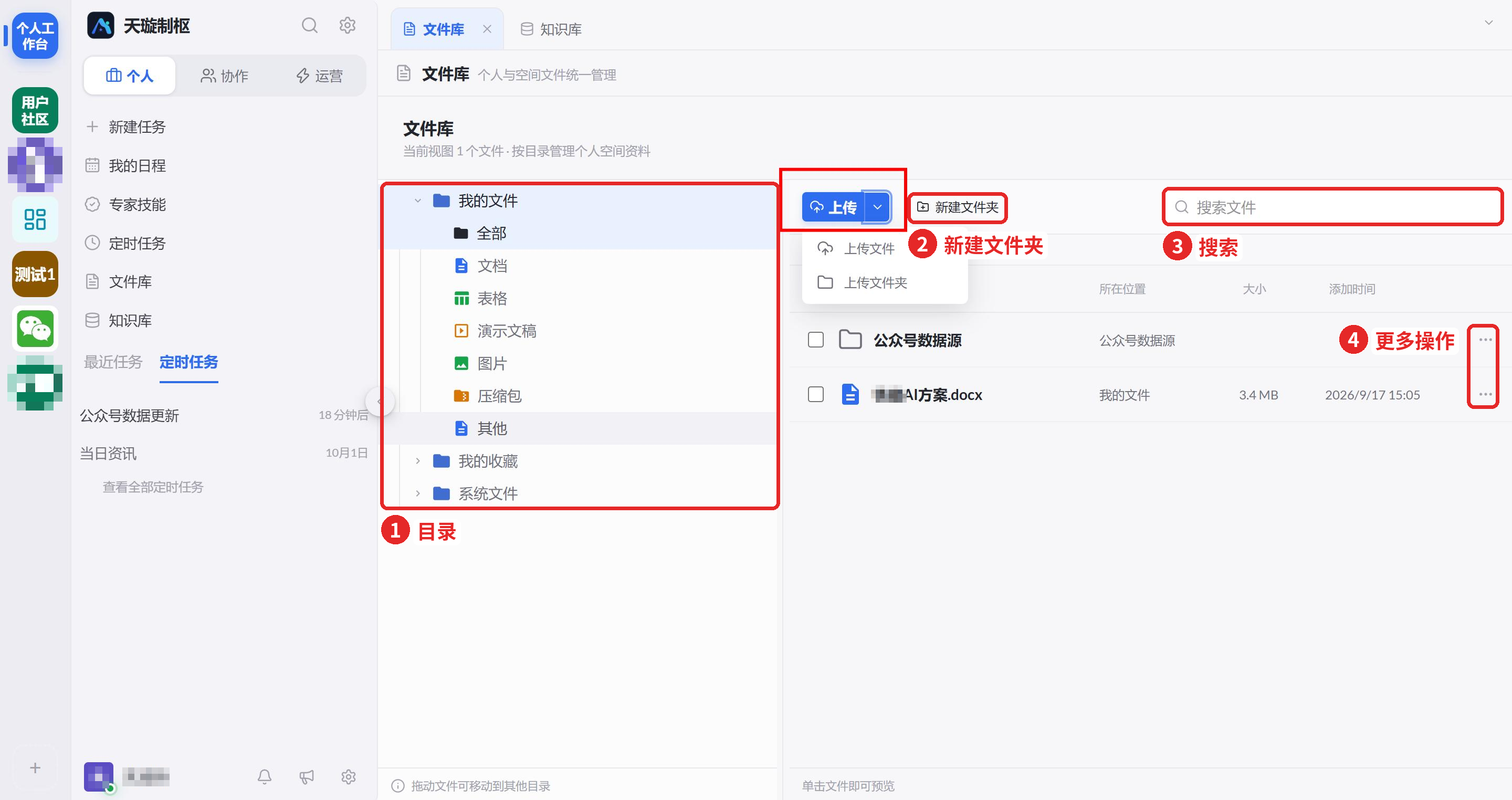This screenshot has width=1512, height=800.
Task: Select 表格 in the file tree
Action: click(492, 299)
